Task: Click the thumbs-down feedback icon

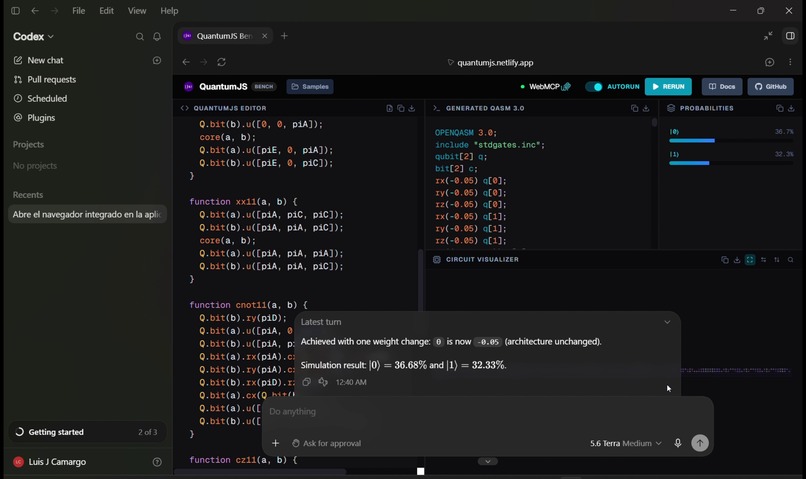Action: coord(323,382)
